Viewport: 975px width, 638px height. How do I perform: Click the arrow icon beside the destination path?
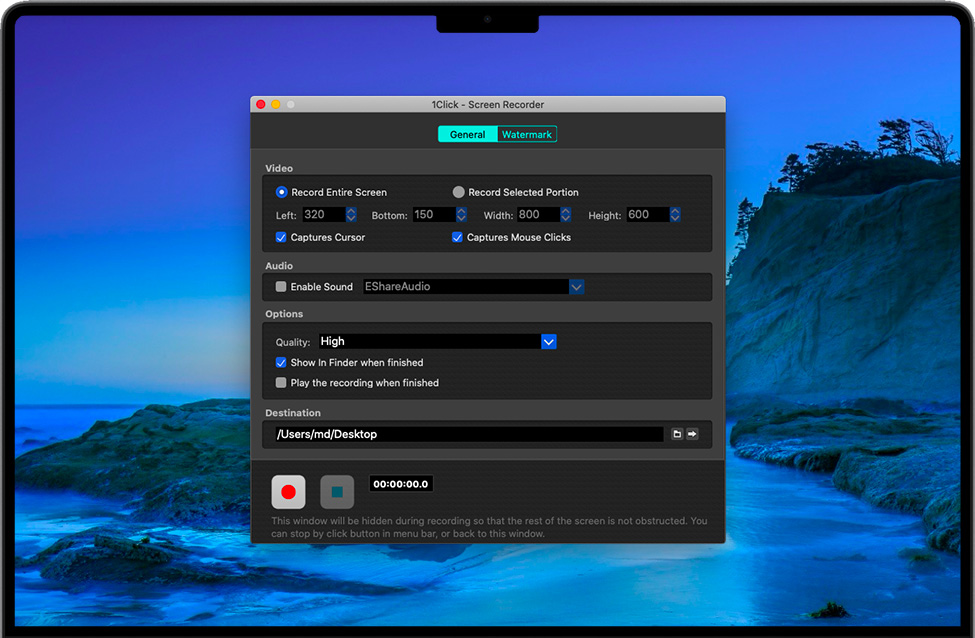coord(692,434)
